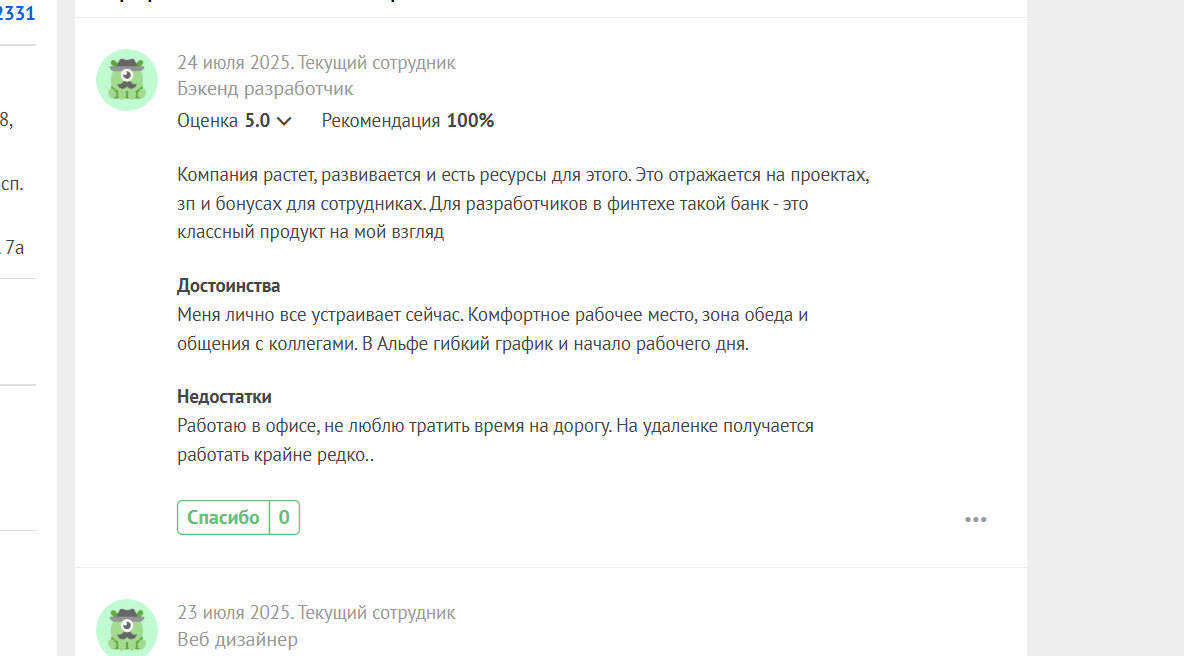This screenshot has height=656, width=1184.
Task: Click the 0 counter beside Спасибо
Action: tap(284, 518)
